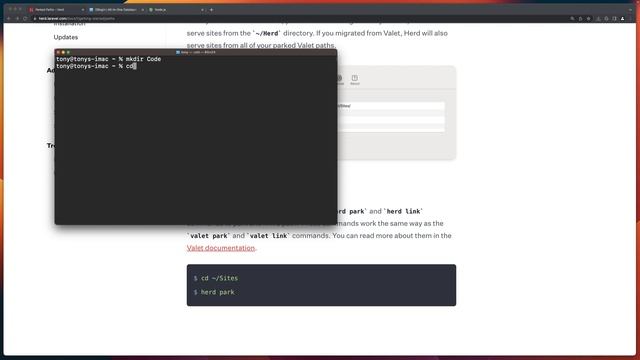This screenshot has height=360, width=640.
Task: Click the Terminal window title bar
Action: [196, 52]
